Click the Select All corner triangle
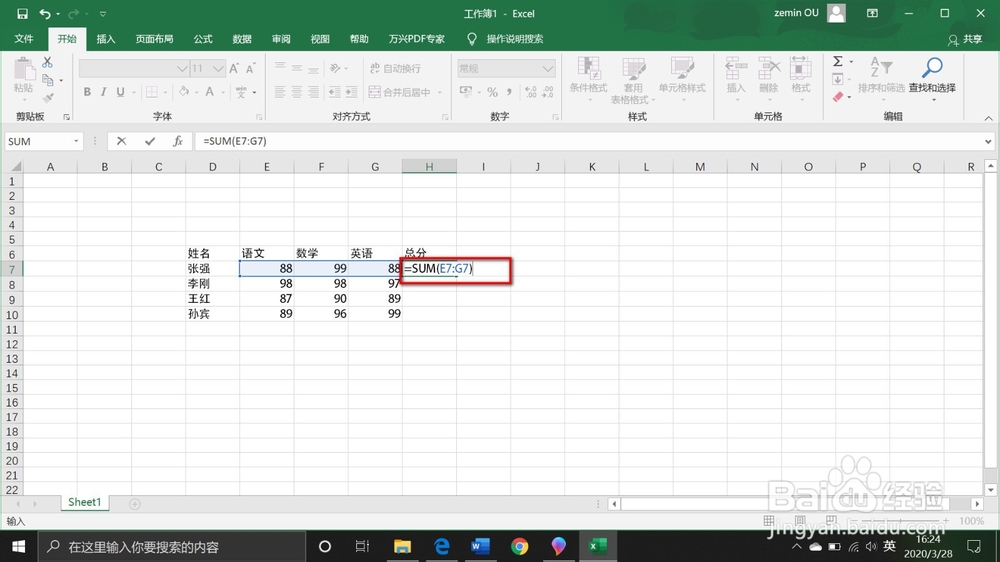This screenshot has width=1000, height=562. (16, 166)
